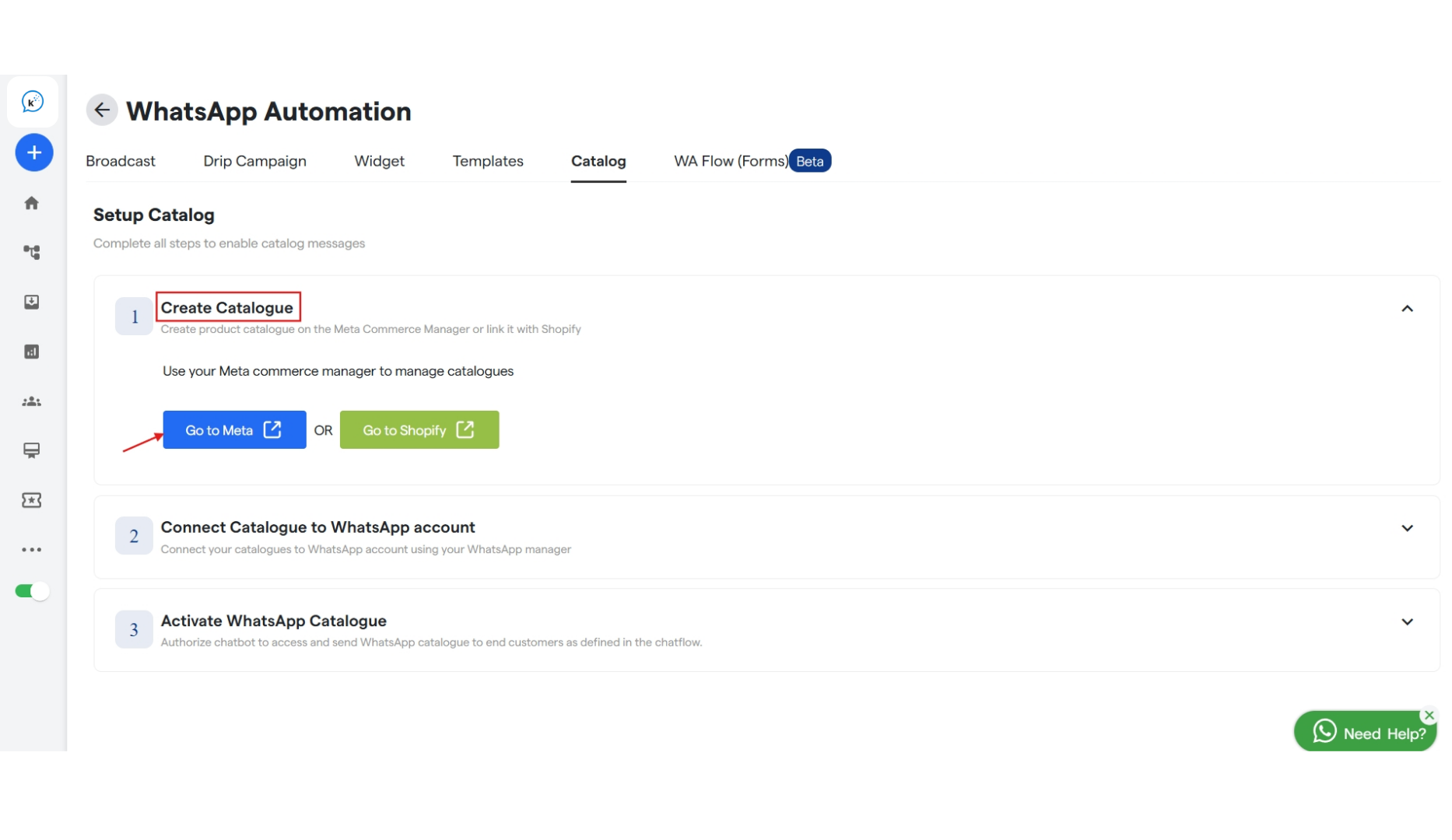The height and width of the screenshot is (840, 1452).
Task: Select the Catalog tab
Action: coord(598,161)
